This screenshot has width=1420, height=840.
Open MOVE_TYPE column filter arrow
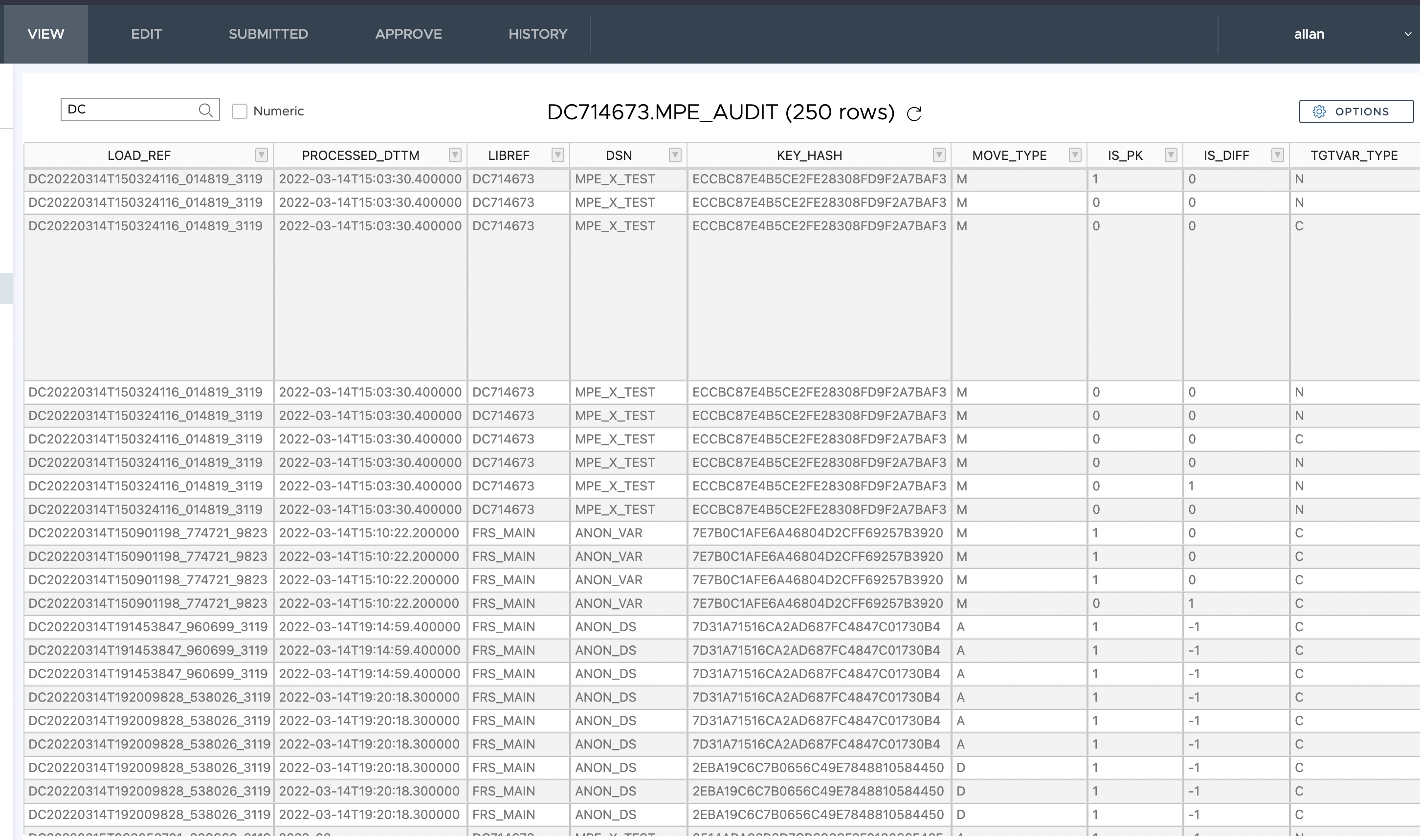click(x=1075, y=155)
